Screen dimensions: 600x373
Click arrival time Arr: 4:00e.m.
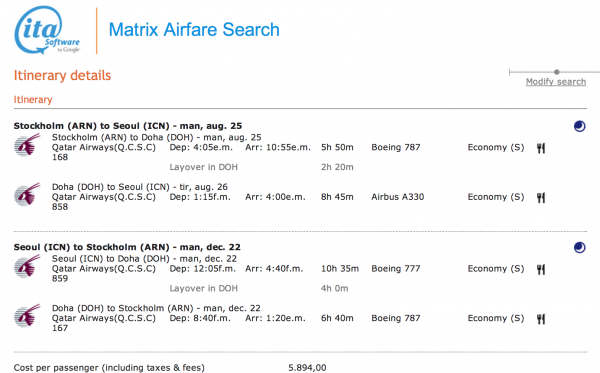click(x=275, y=197)
